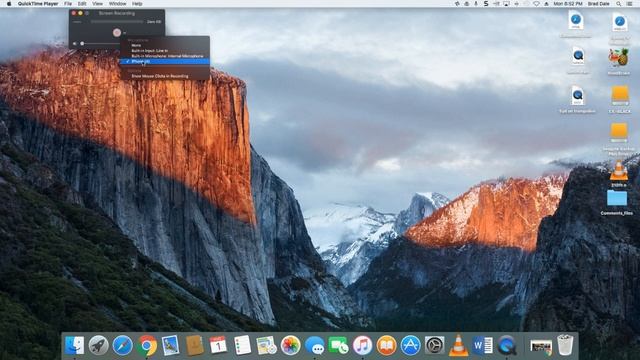Open Launchpad from the Dock
The height and width of the screenshot is (360, 640).
click(x=98, y=345)
